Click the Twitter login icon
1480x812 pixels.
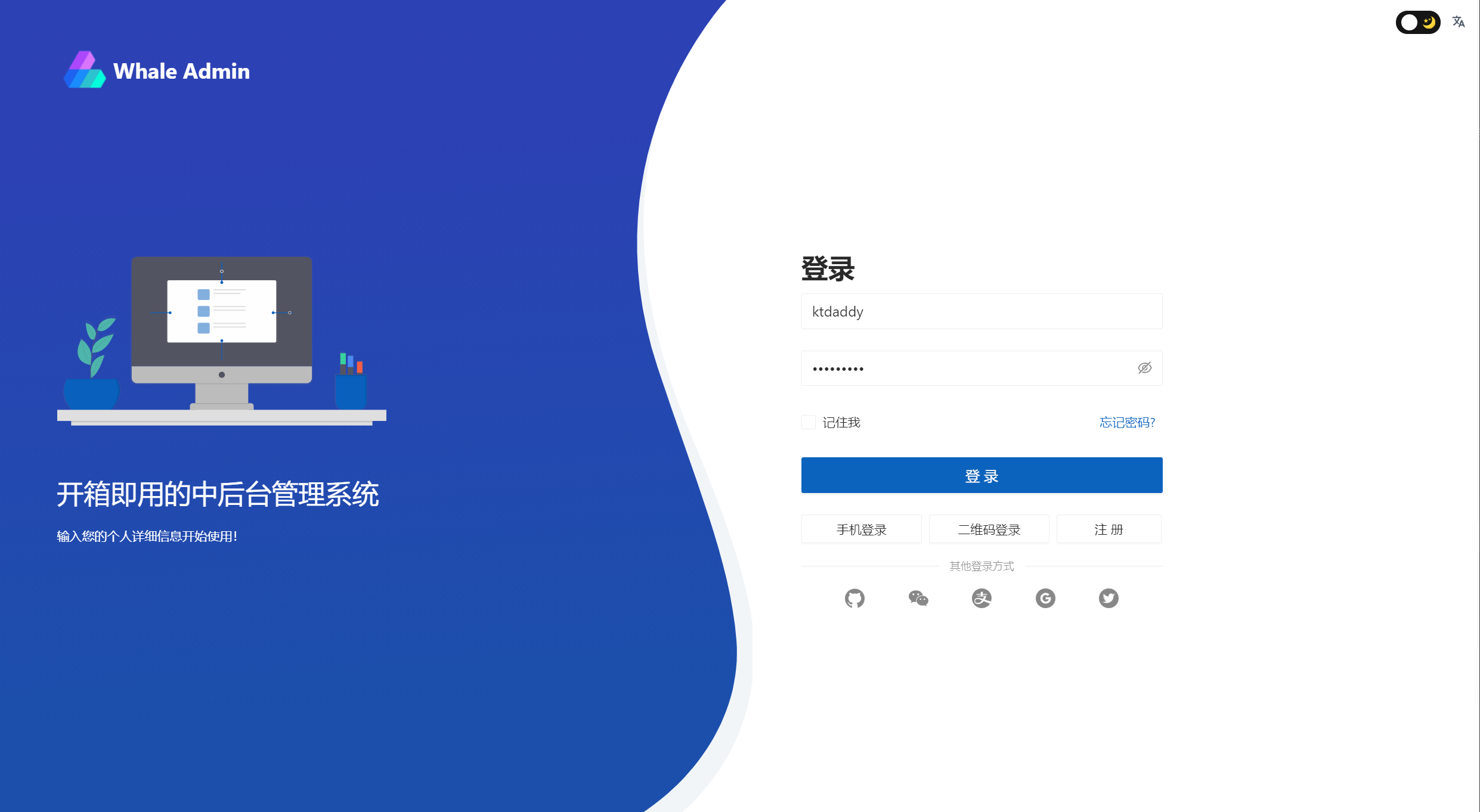(1109, 597)
